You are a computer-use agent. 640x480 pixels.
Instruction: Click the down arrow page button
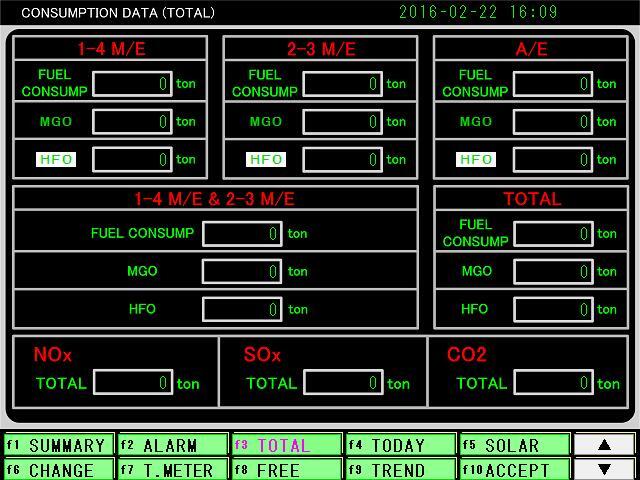(603, 469)
